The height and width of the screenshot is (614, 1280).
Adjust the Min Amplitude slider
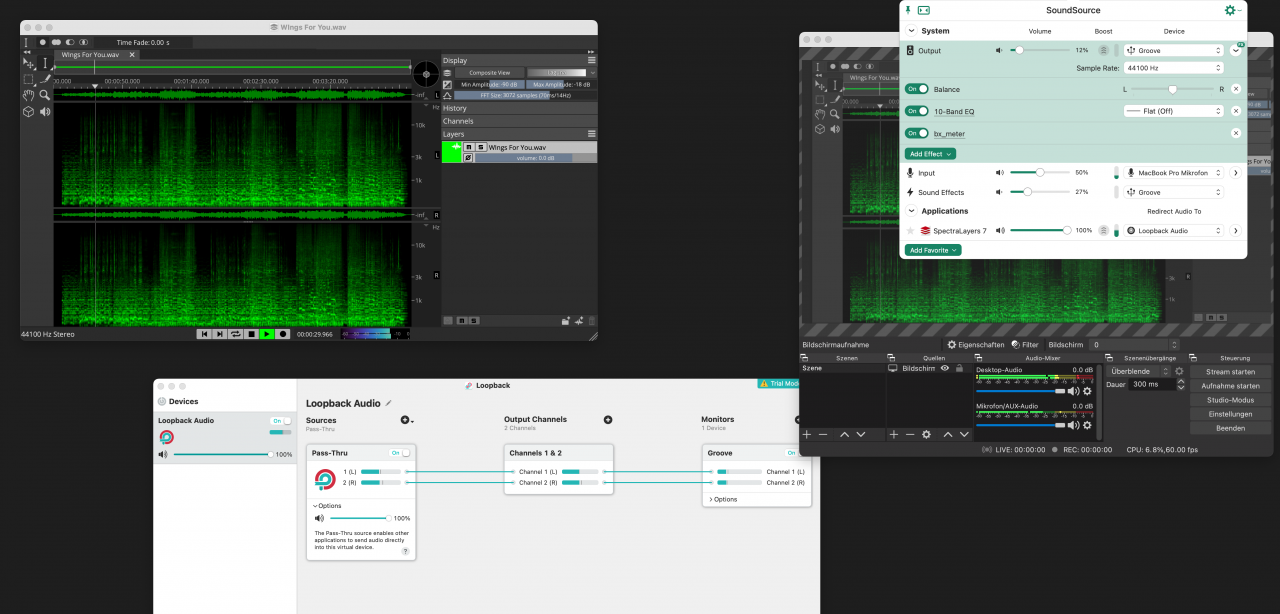tap(490, 85)
